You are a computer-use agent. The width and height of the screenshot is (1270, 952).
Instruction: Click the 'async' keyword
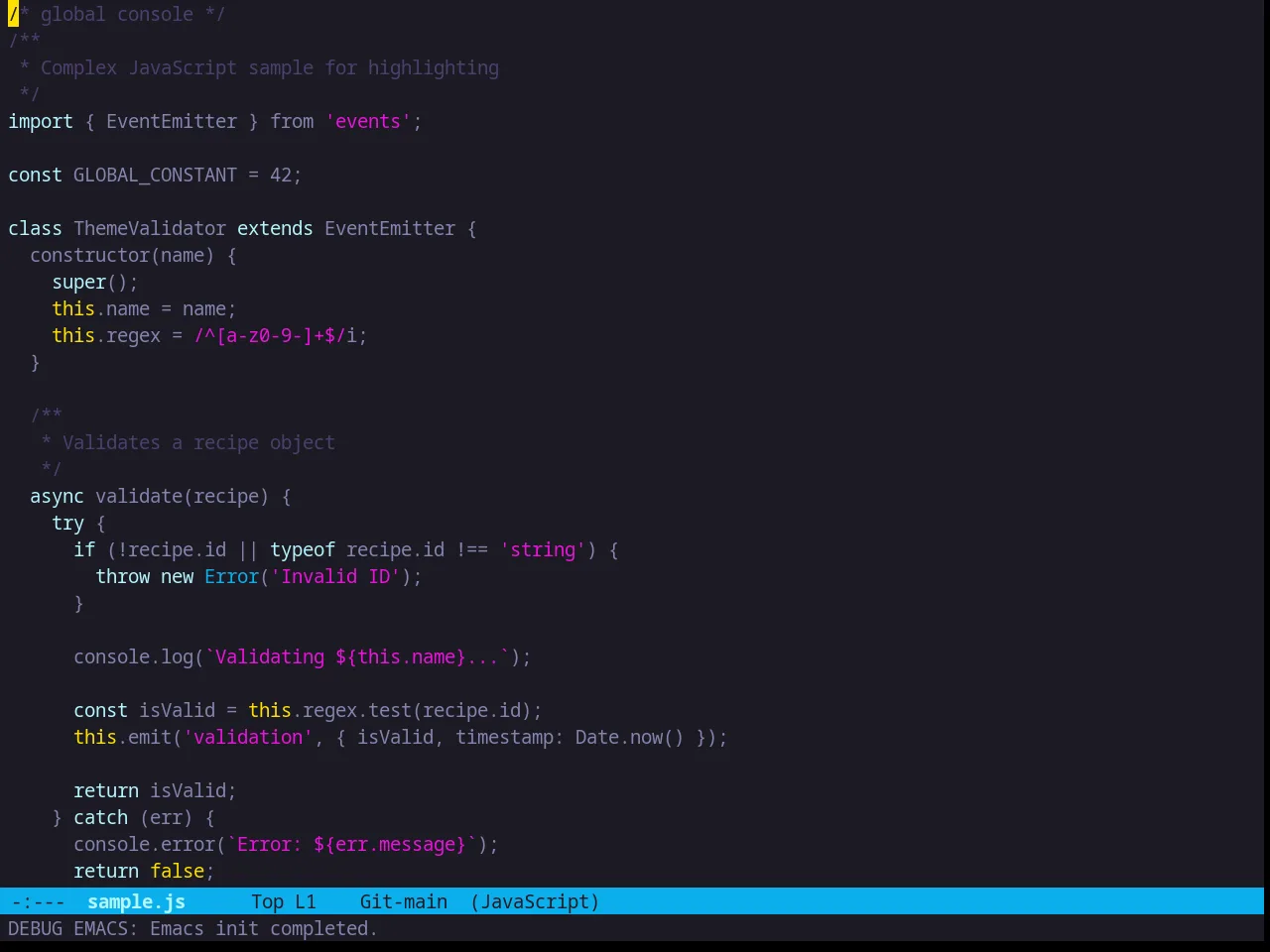(x=57, y=496)
